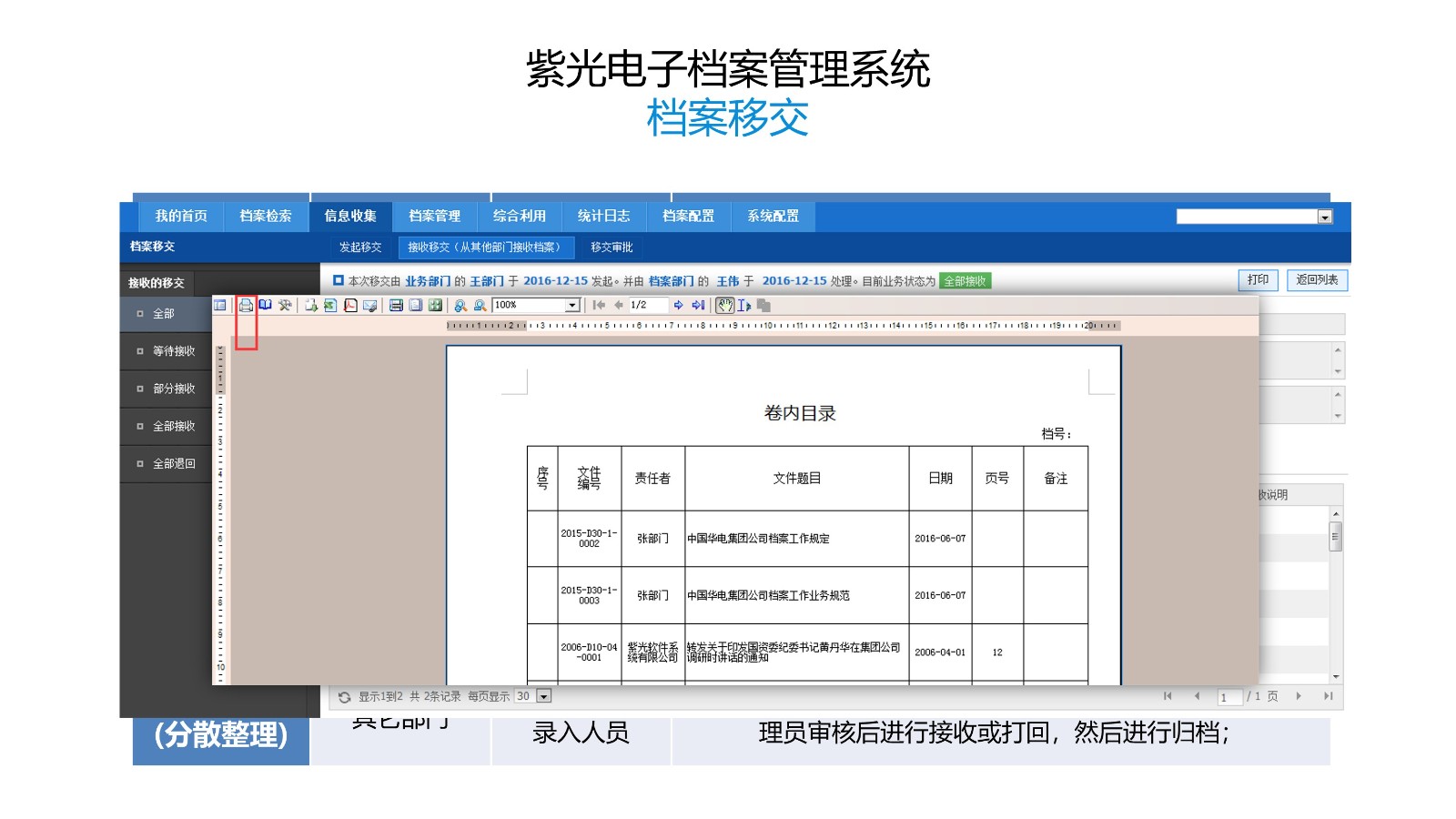
Task: Go to first page in report viewer
Action: point(599,306)
